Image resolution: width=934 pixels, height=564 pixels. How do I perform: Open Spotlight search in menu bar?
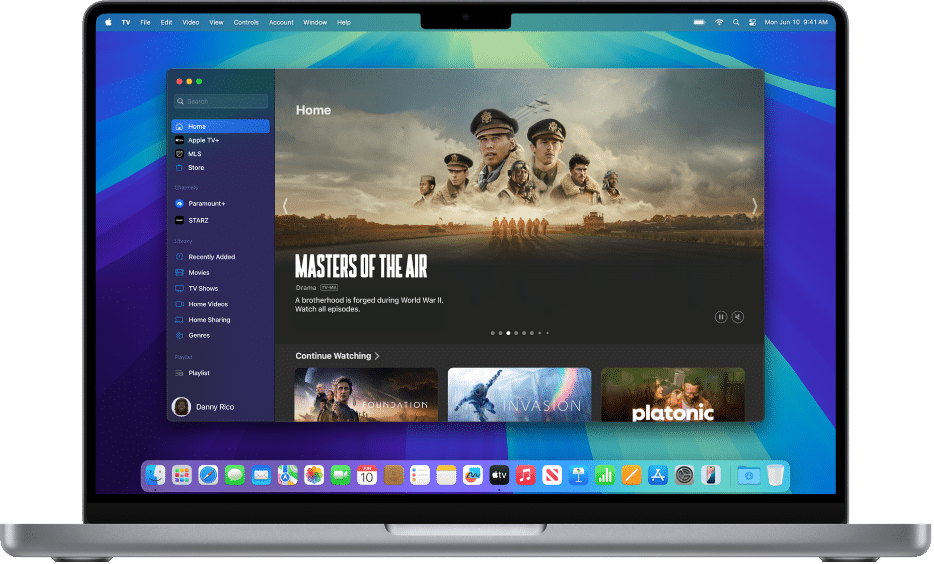tap(736, 22)
